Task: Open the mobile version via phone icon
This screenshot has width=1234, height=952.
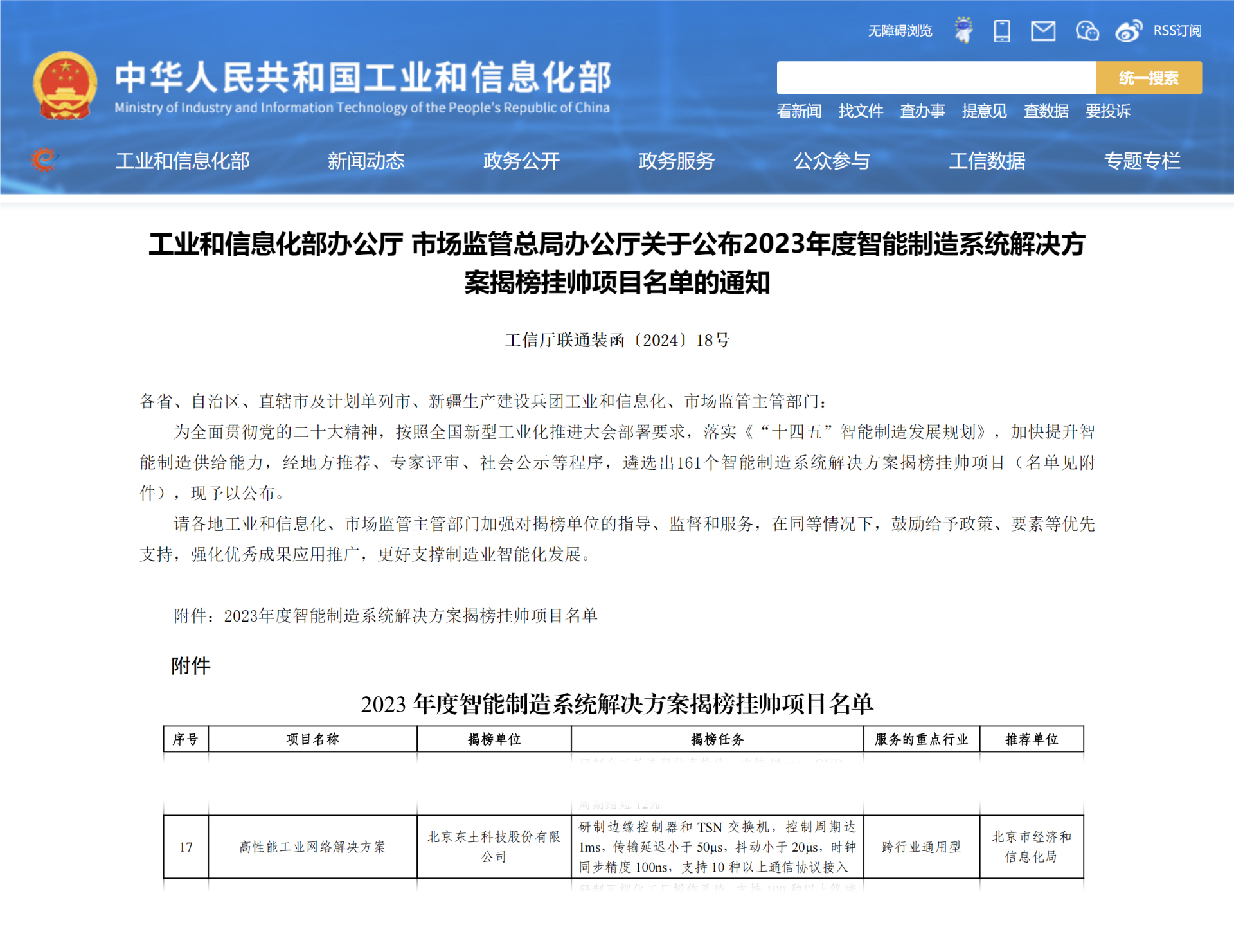Action: (1003, 30)
